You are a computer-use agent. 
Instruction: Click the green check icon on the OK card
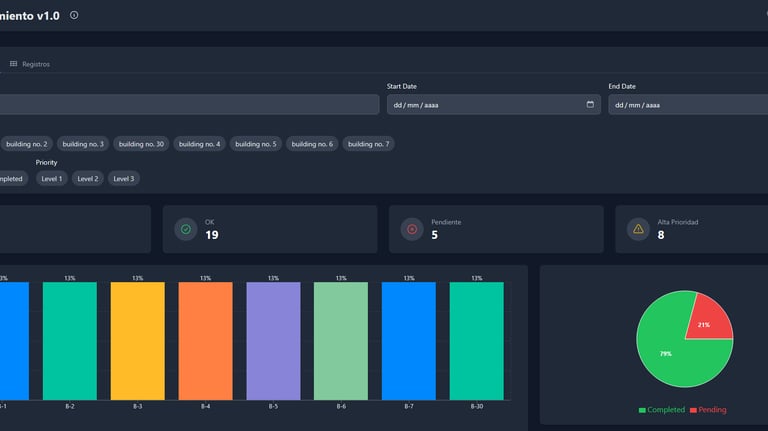point(186,229)
